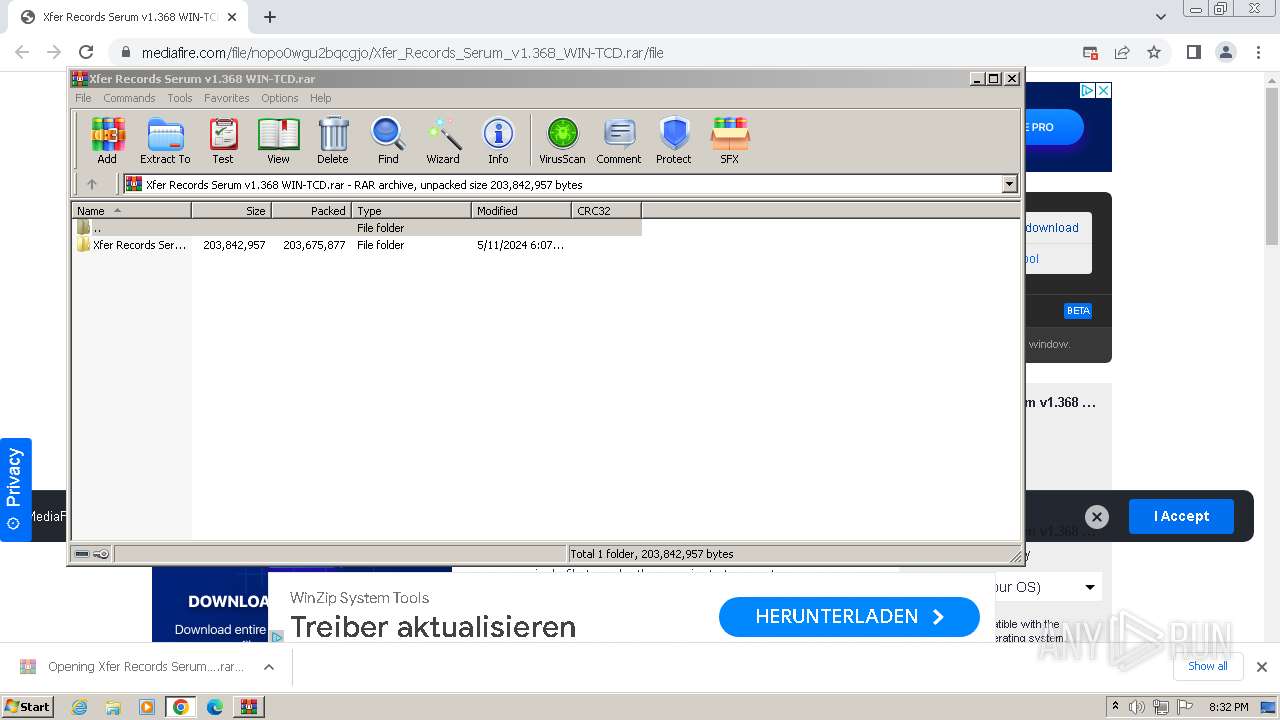1280x720 pixels.
Task: Bookmark this page with star icon
Action: tap(1154, 53)
